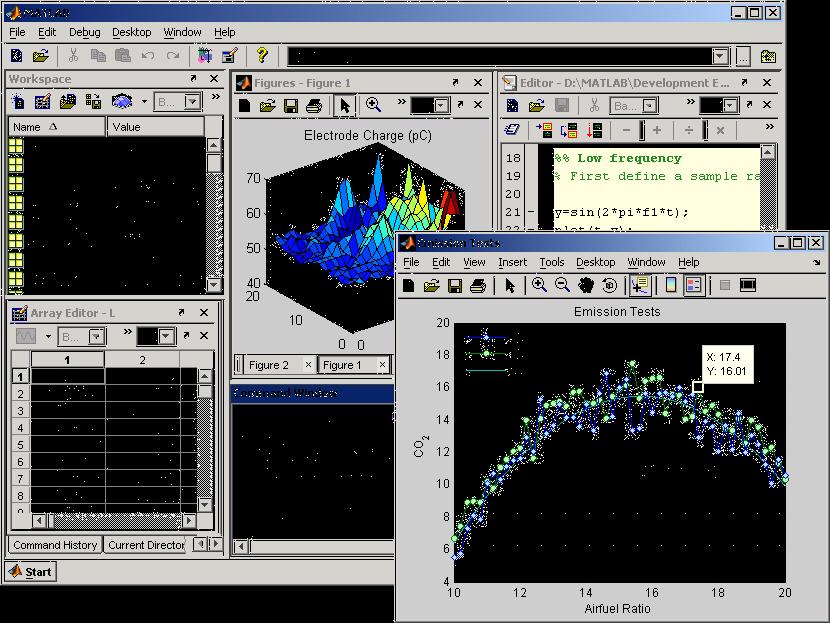
Task: Click increment plus button in Editor cell toolbar
Action: tap(657, 130)
